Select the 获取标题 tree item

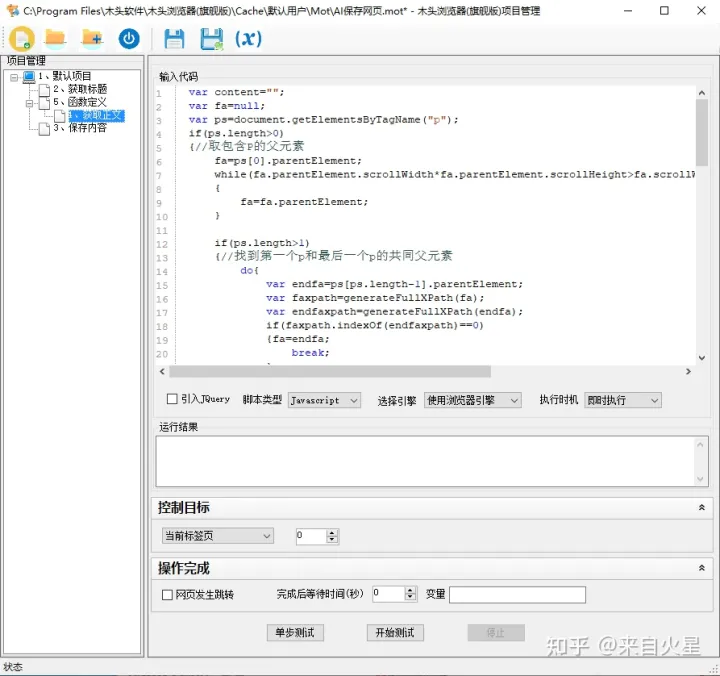coord(87,89)
